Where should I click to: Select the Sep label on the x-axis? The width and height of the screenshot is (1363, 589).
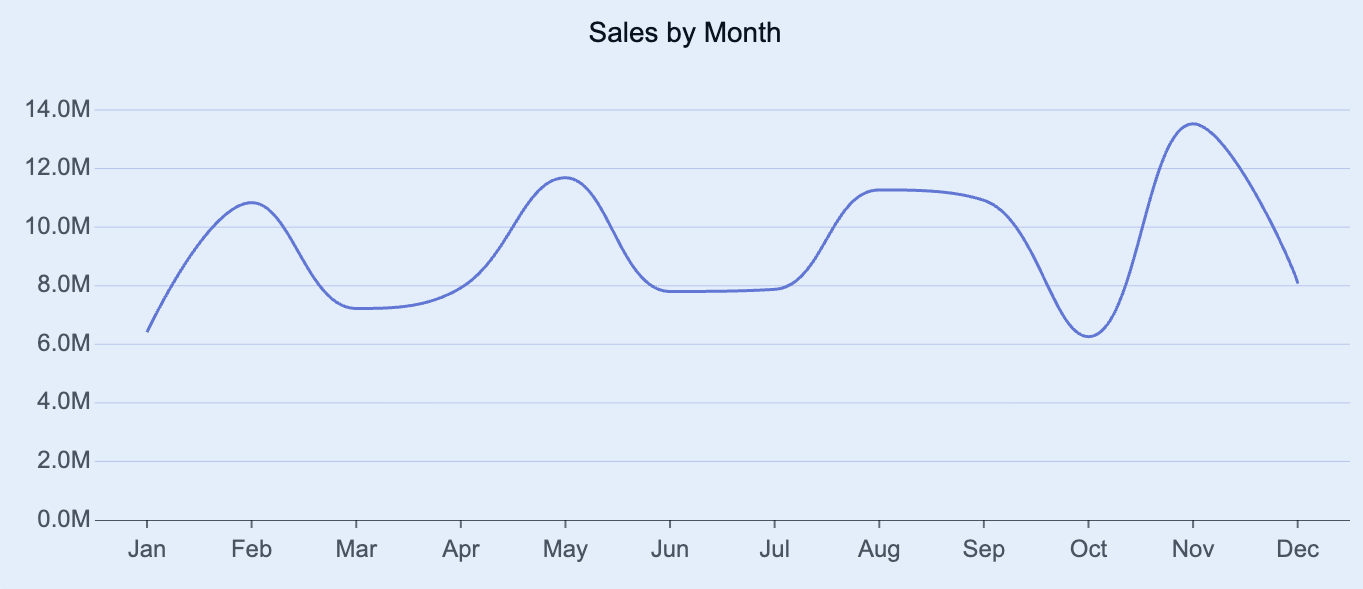tap(983, 549)
